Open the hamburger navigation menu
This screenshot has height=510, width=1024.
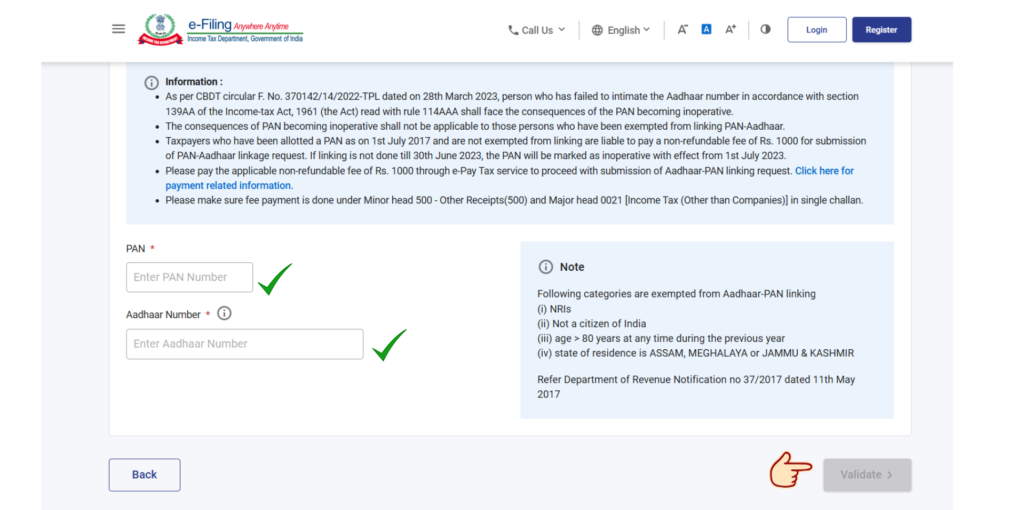(x=118, y=29)
